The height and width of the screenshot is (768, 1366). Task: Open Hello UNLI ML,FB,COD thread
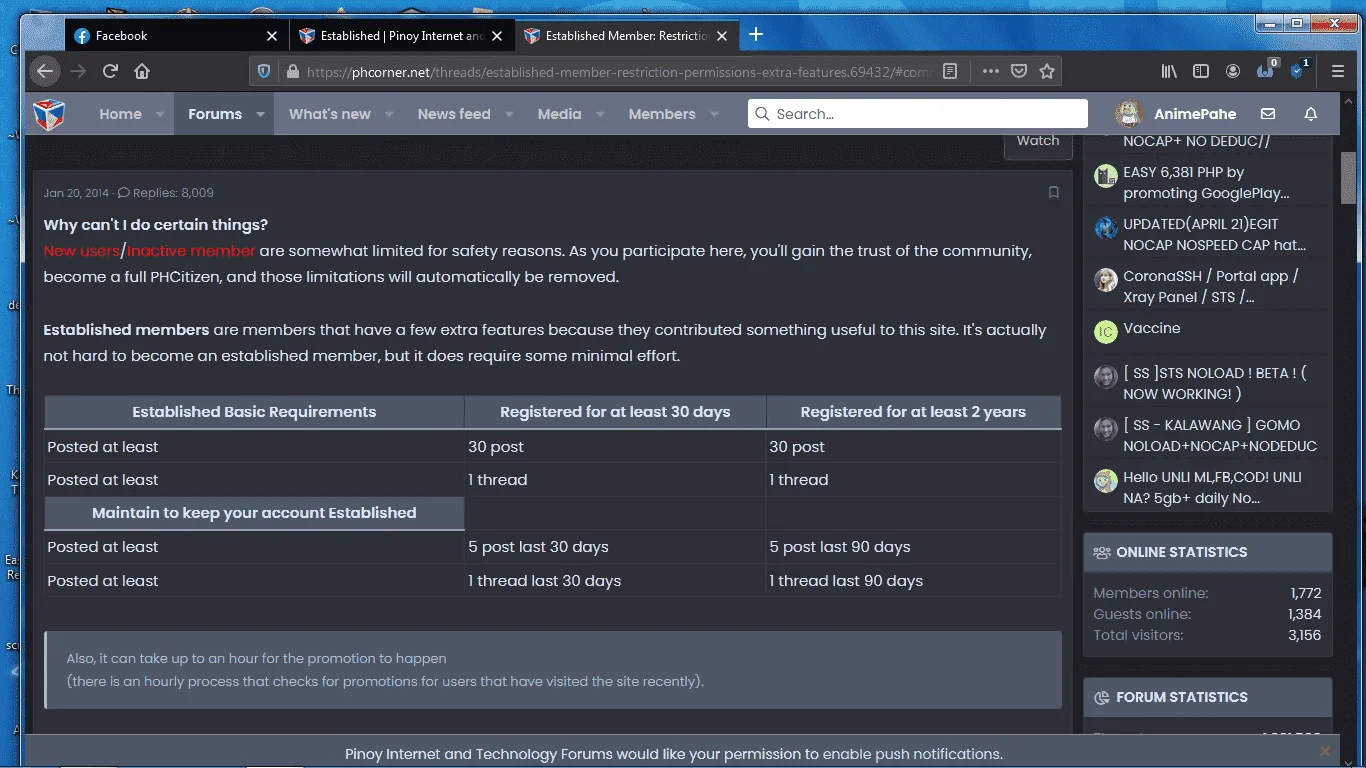click(x=1212, y=488)
